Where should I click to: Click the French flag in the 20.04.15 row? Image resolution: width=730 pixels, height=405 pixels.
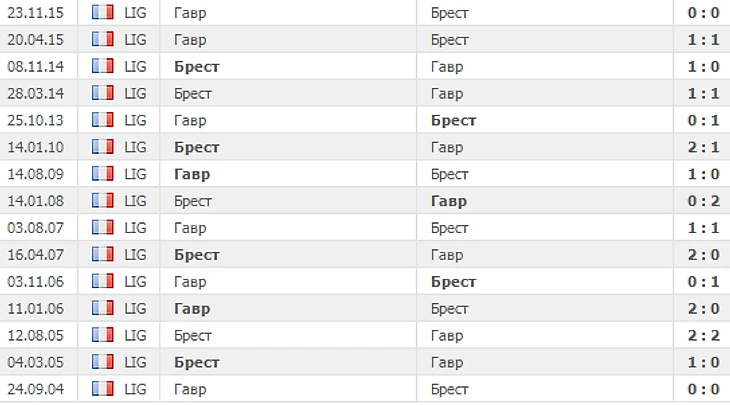click(102, 39)
